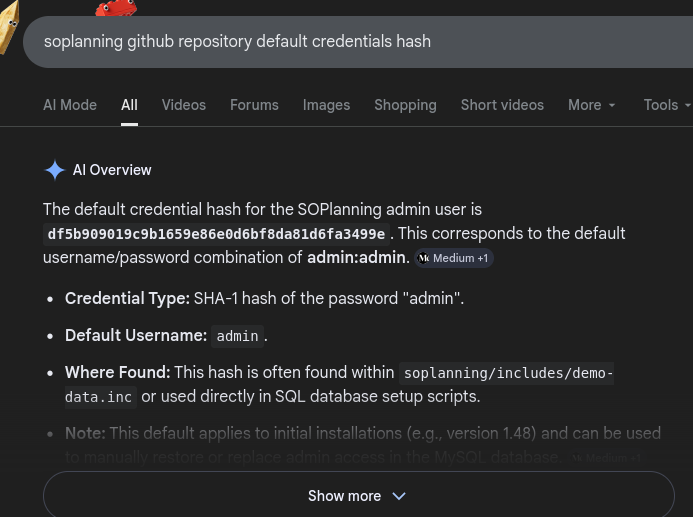Open the Short videos tab
The image size is (693, 517).
pyautogui.click(x=502, y=105)
